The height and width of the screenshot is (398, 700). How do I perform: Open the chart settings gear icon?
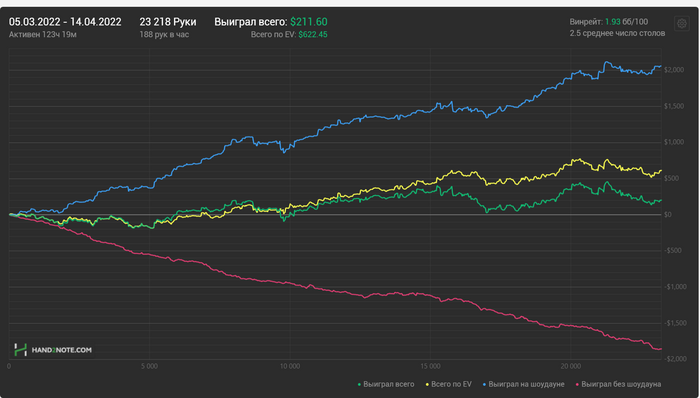[x=682, y=24]
